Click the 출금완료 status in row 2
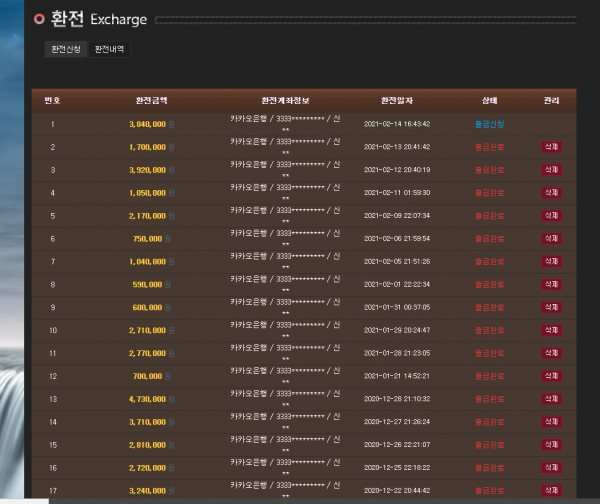Screen dimensions: 600x504 click(489, 147)
